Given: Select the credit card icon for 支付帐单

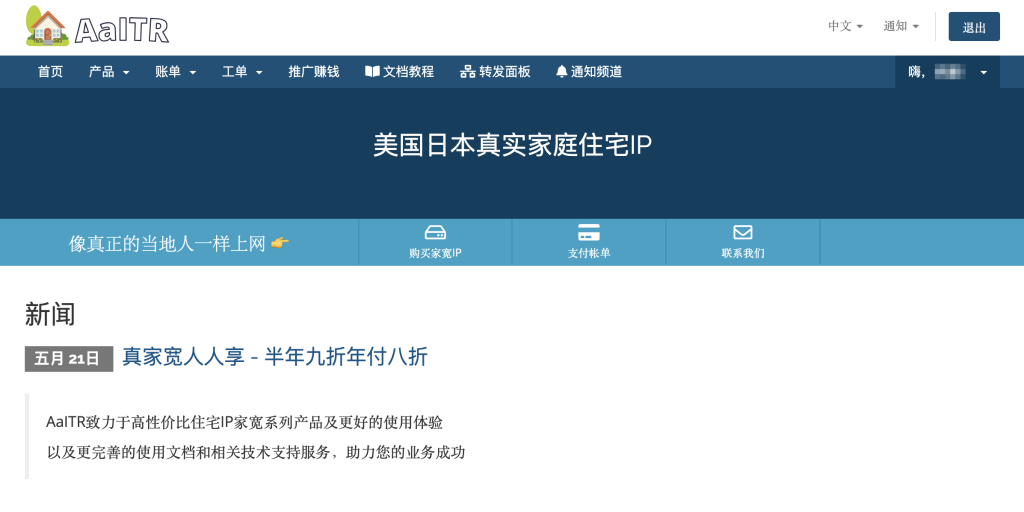Looking at the screenshot, I should click(589, 233).
